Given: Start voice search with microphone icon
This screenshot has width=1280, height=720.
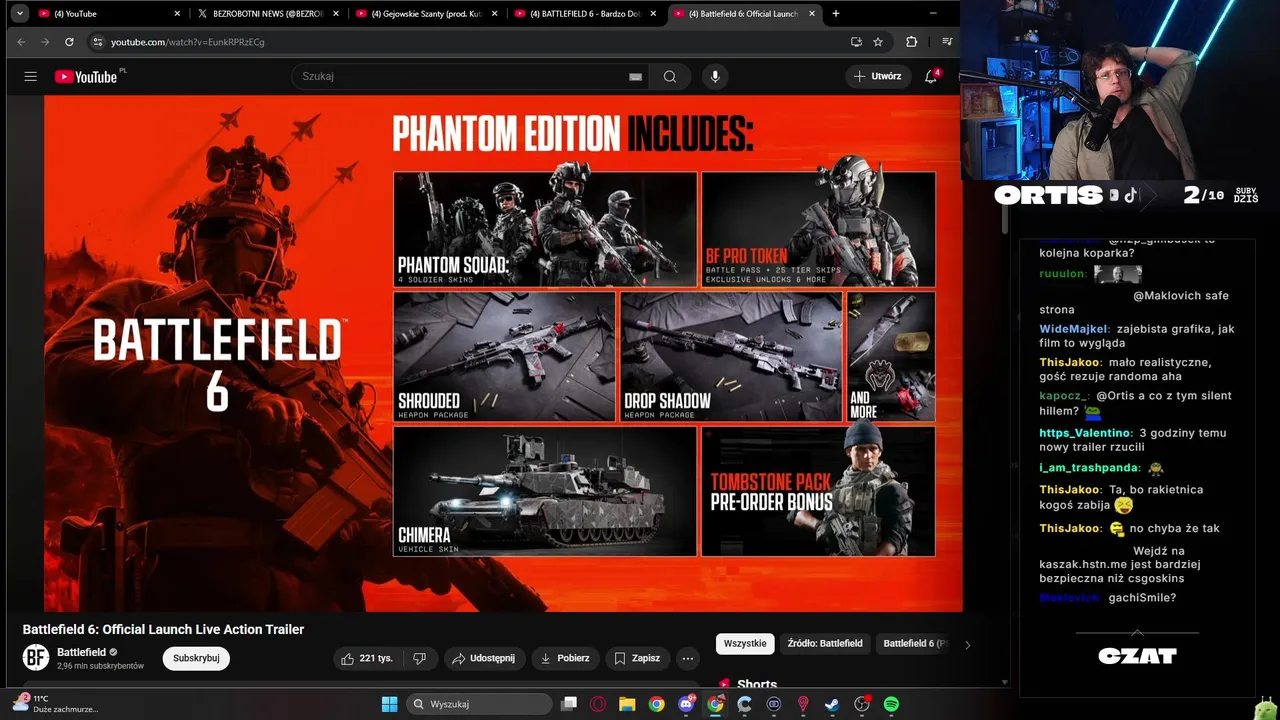Looking at the screenshot, I should [714, 77].
